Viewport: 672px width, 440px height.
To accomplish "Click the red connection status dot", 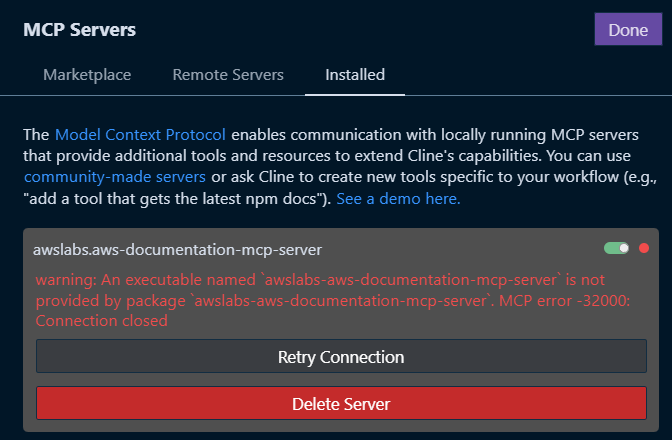I will click(x=644, y=248).
